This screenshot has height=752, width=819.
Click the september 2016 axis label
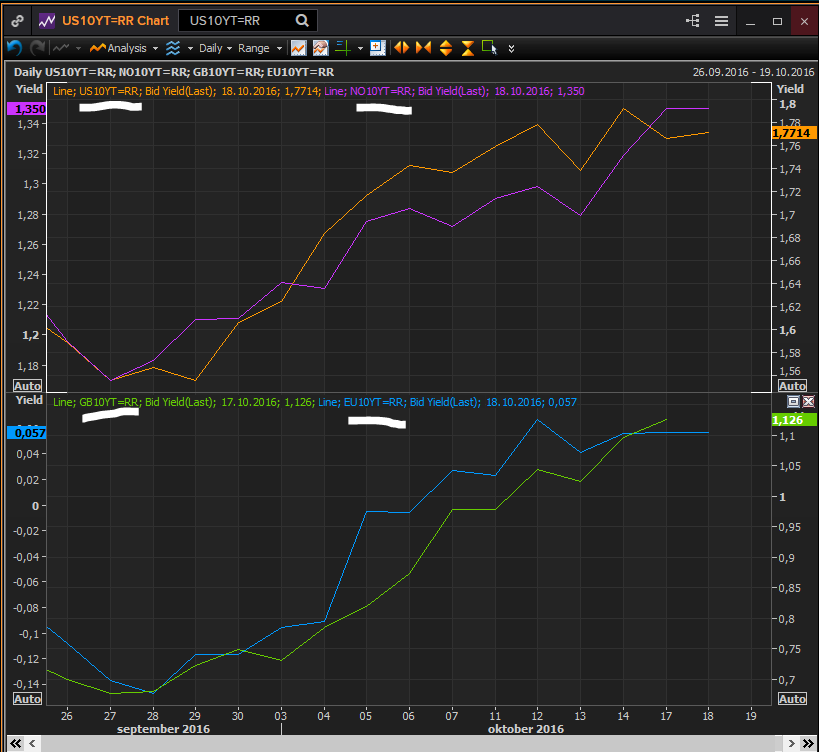(163, 729)
